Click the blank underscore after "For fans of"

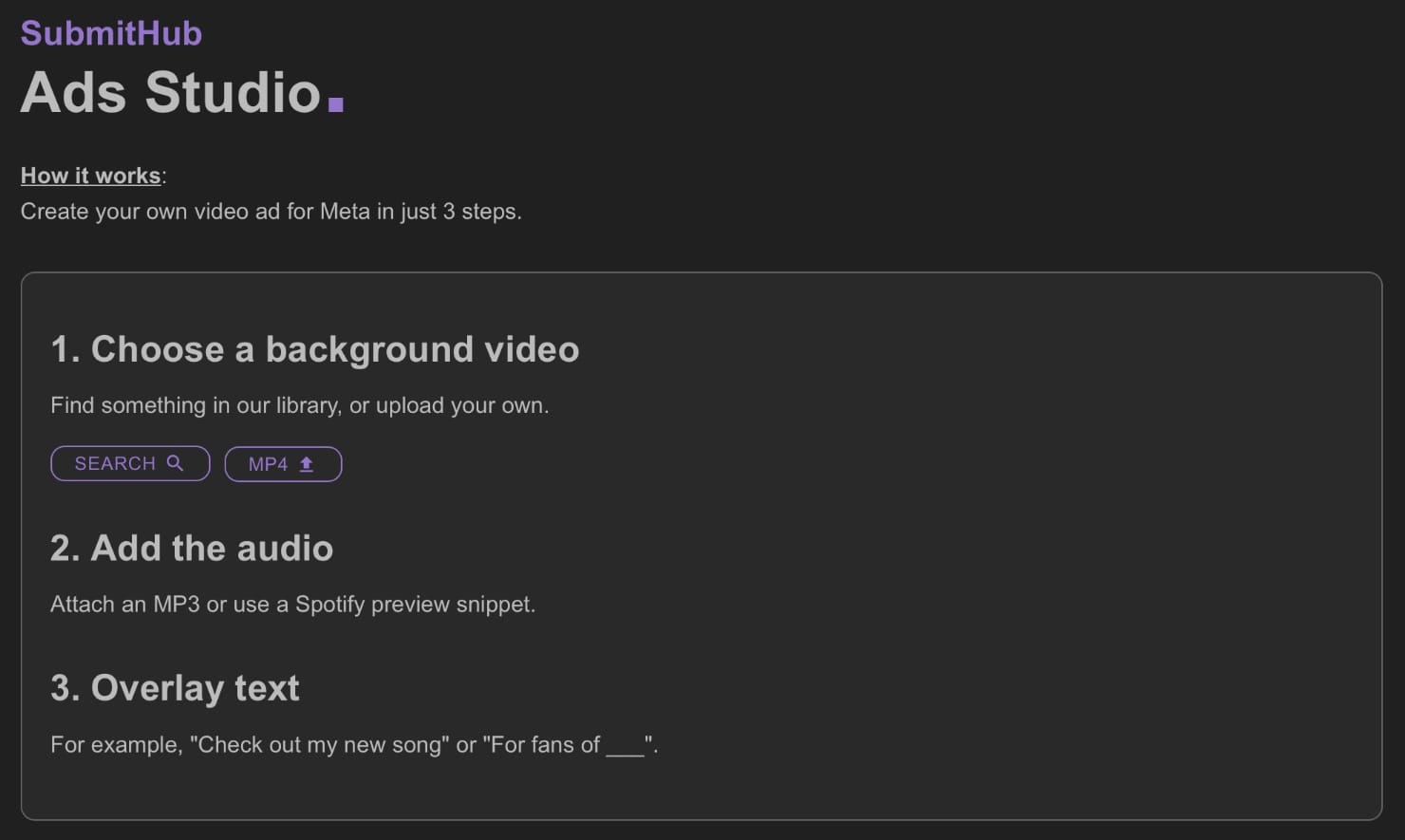tap(625, 745)
